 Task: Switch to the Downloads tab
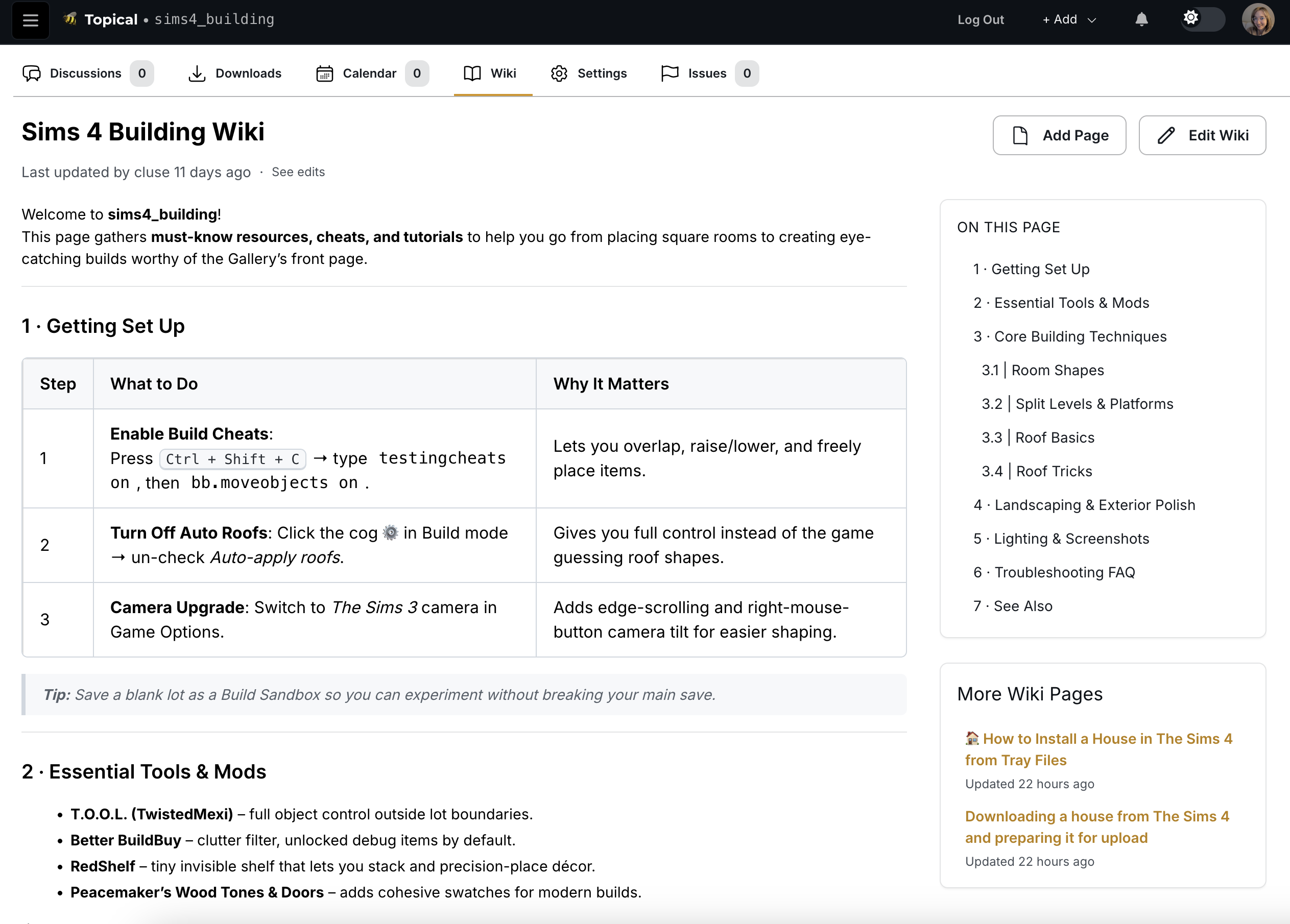click(x=234, y=74)
